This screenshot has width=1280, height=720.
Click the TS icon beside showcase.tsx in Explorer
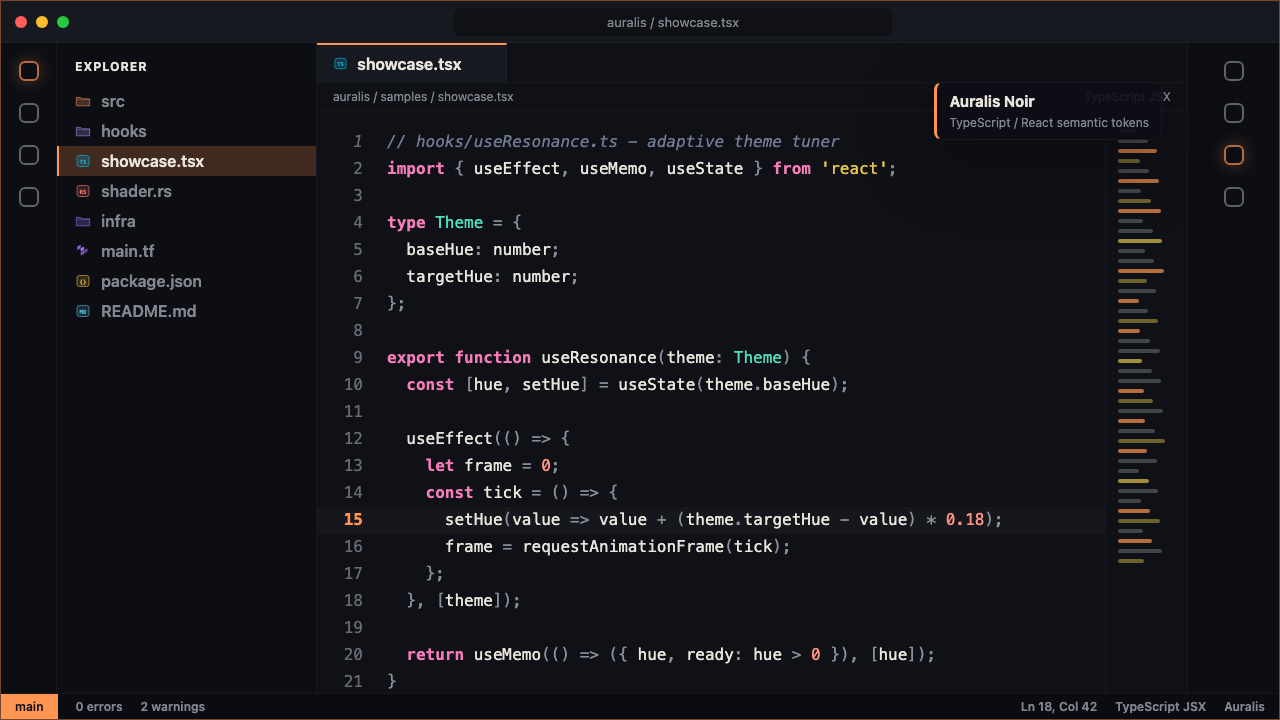83,161
